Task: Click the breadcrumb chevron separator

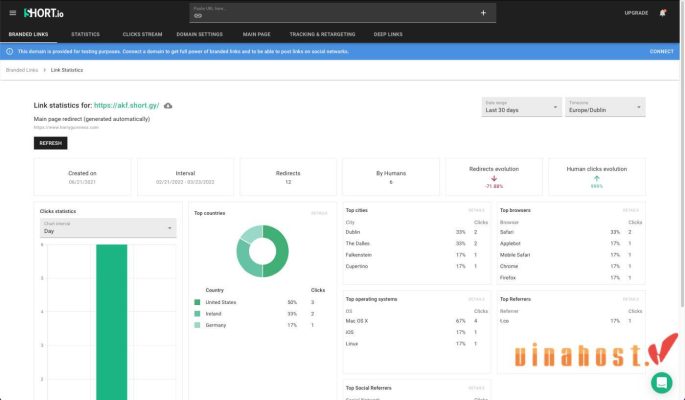Action: pyautogui.click(x=45, y=70)
